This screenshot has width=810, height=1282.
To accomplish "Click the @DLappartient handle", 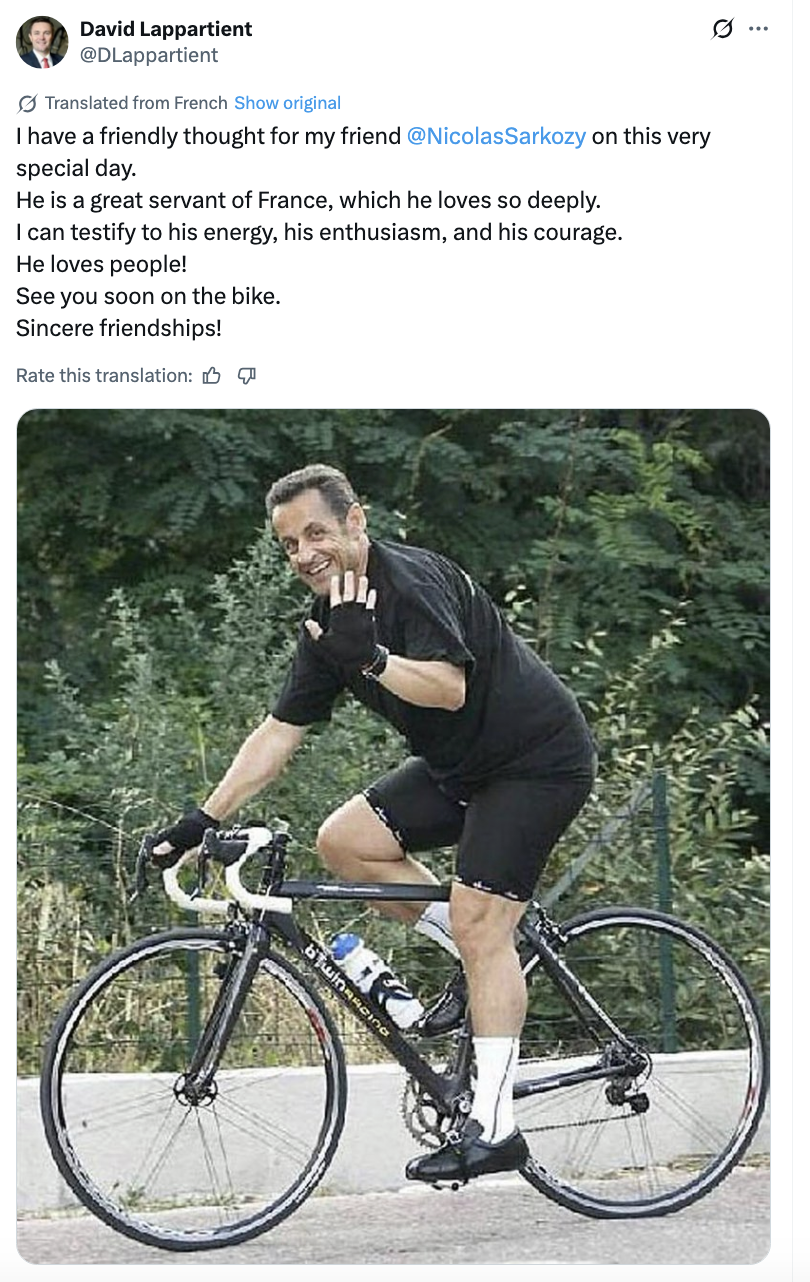I will (x=149, y=55).
